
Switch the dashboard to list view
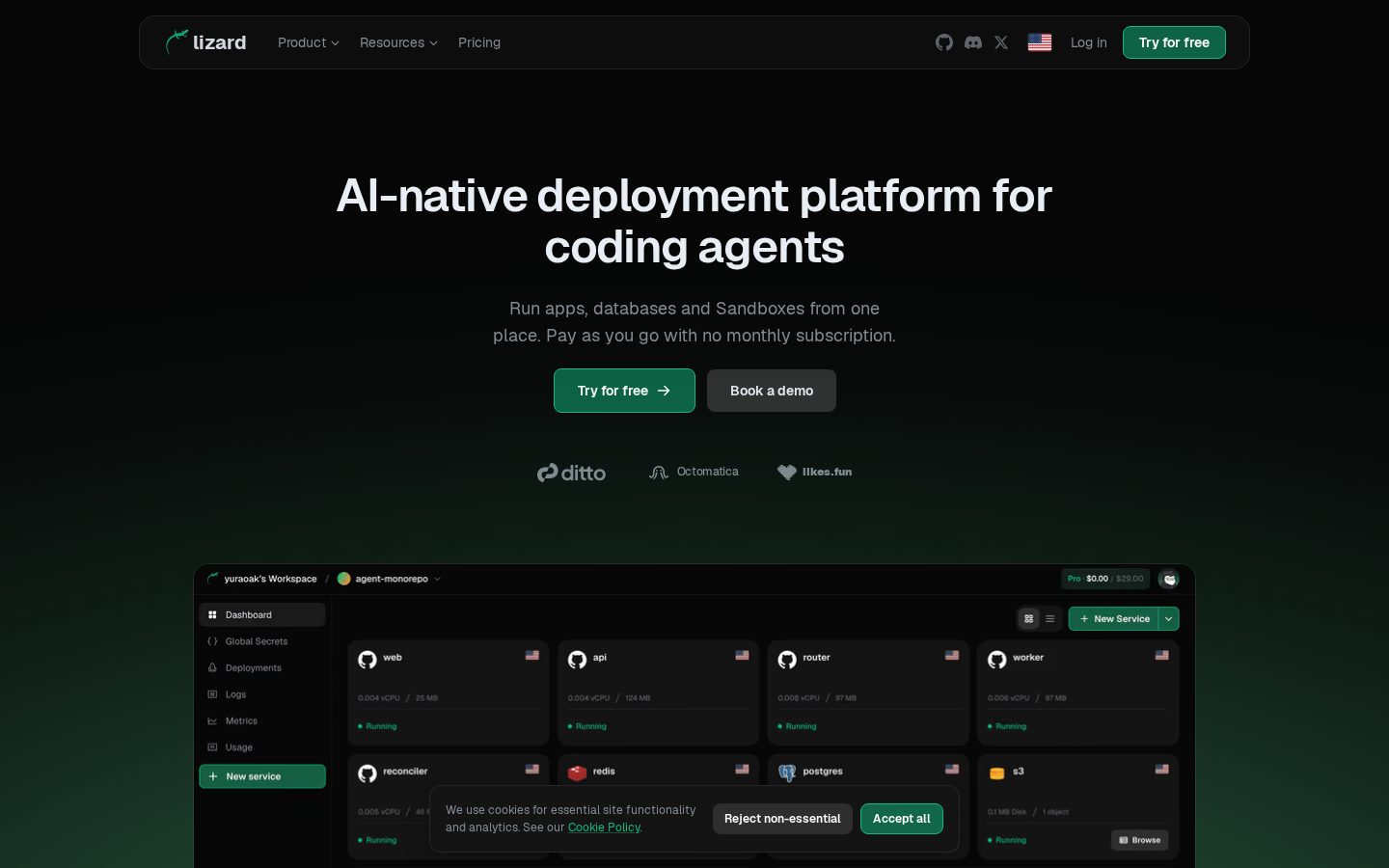(1050, 619)
